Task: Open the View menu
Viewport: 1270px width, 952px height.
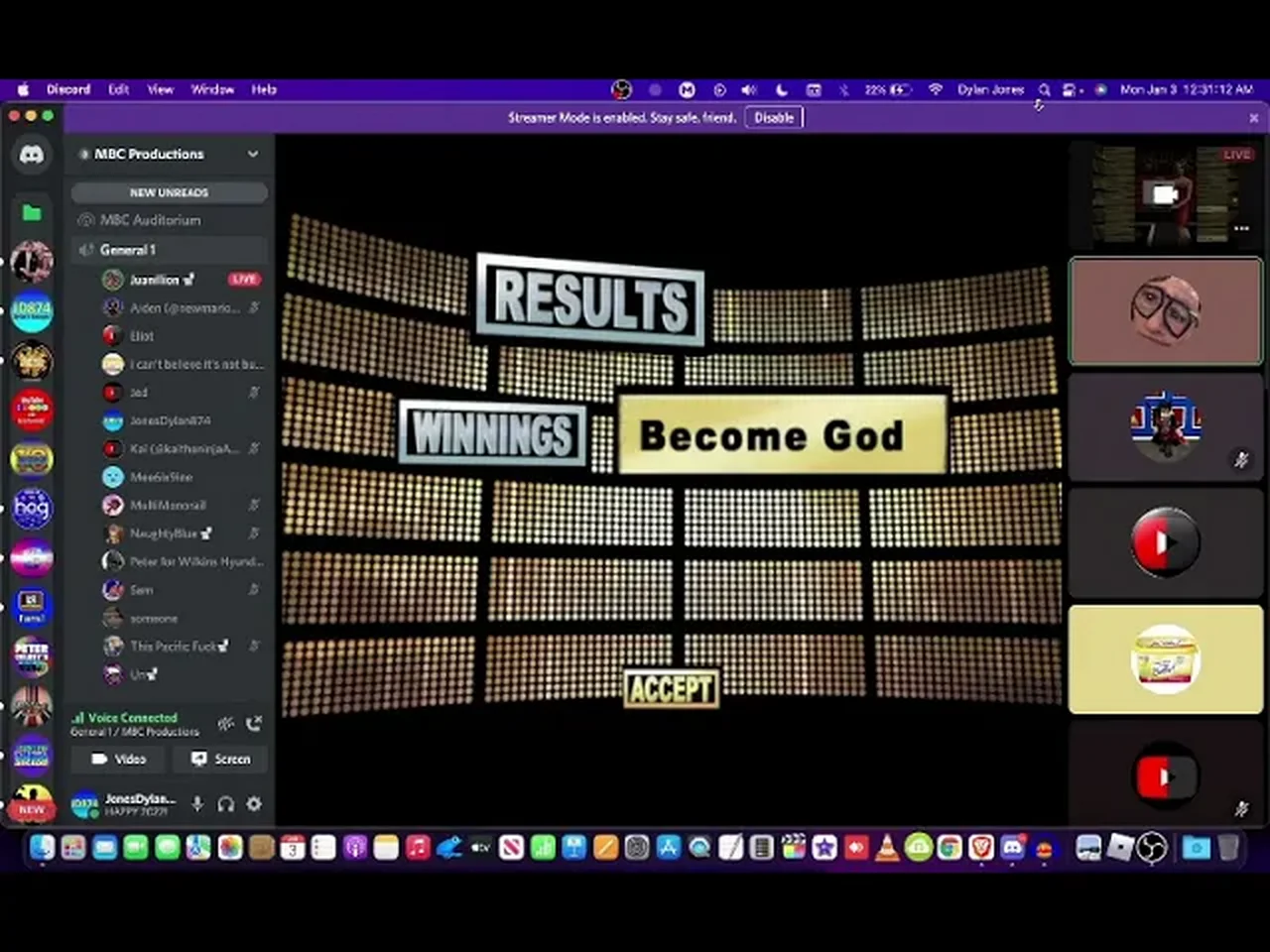Action: click(161, 89)
